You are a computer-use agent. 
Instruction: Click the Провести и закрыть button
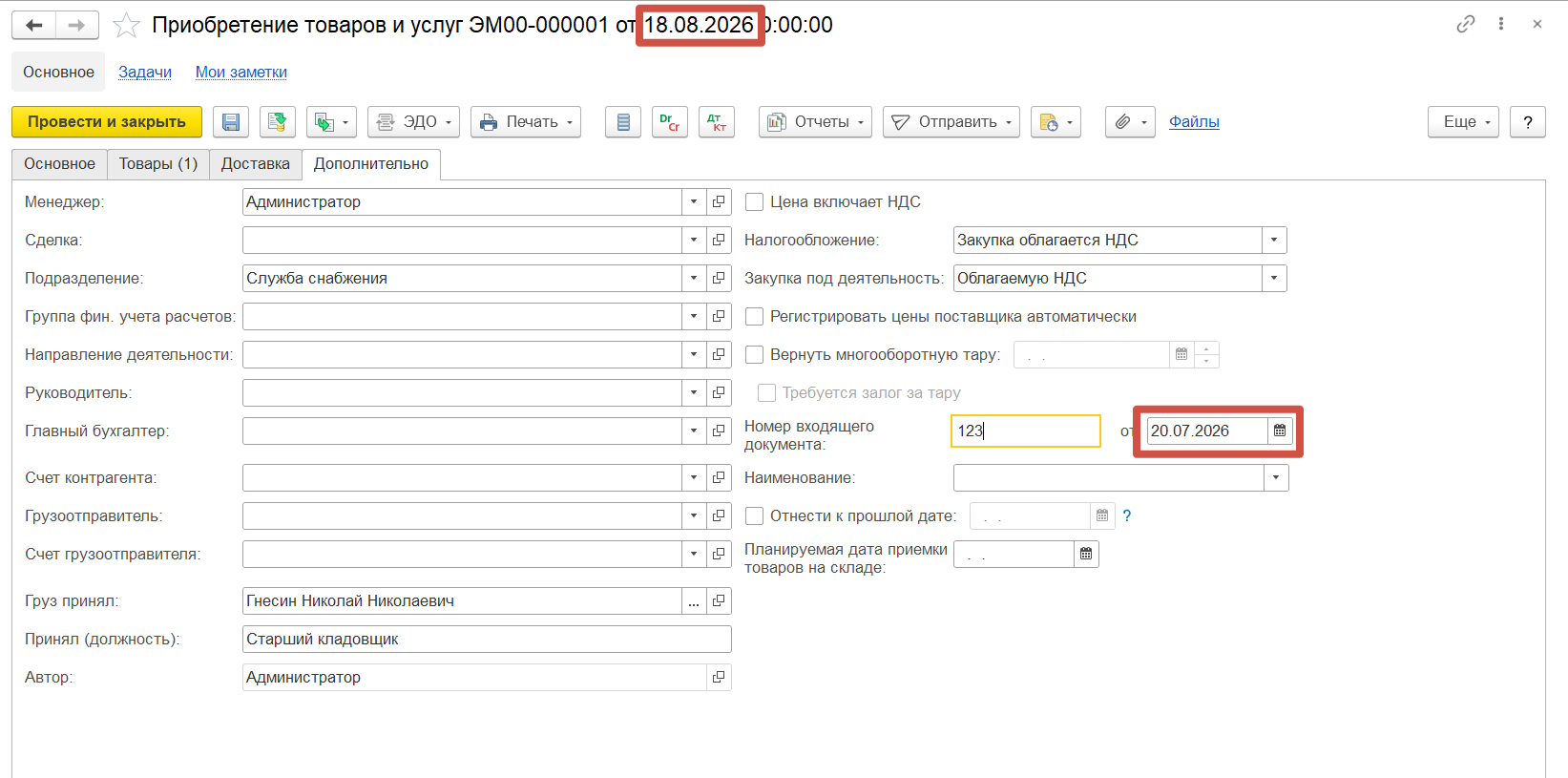tap(107, 122)
